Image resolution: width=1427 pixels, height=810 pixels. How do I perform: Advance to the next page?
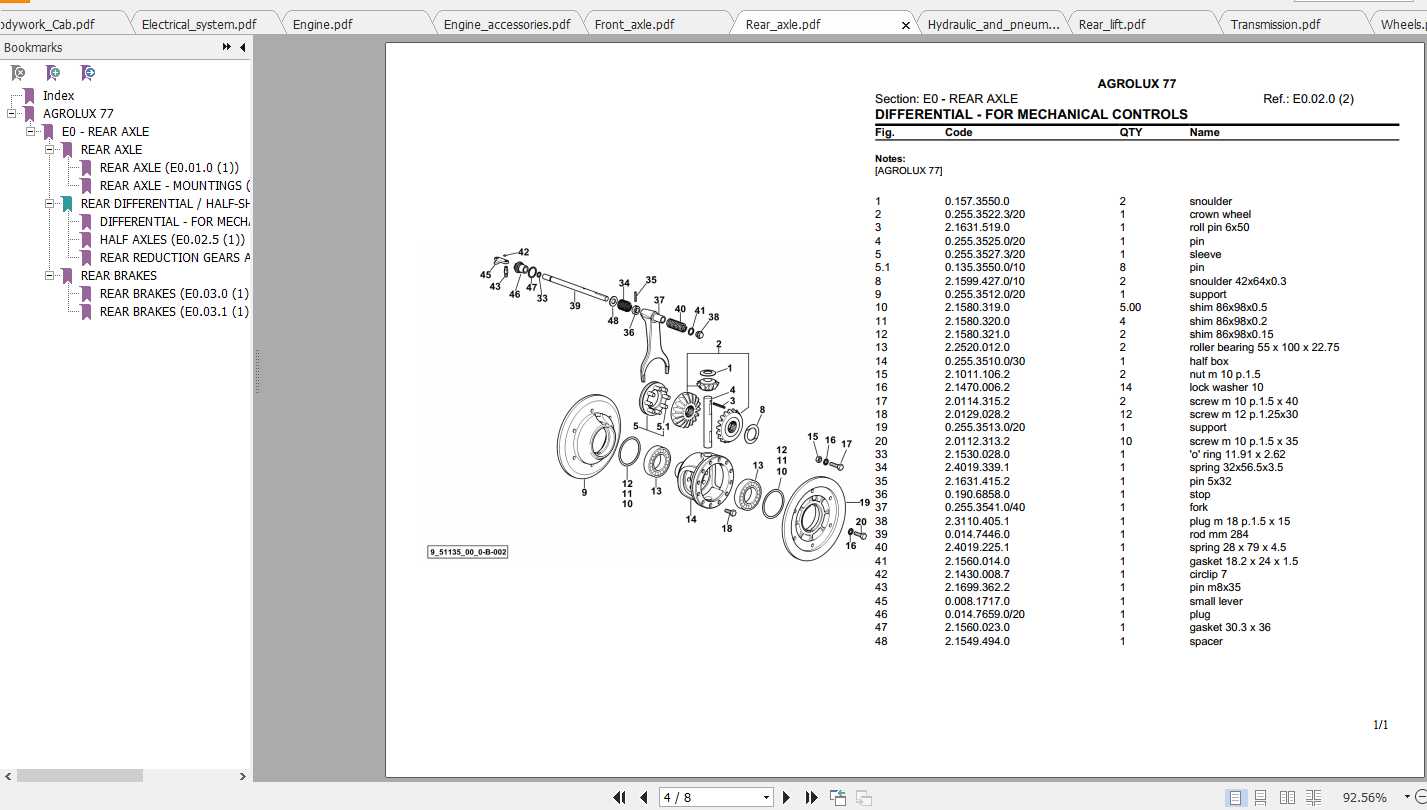point(786,797)
